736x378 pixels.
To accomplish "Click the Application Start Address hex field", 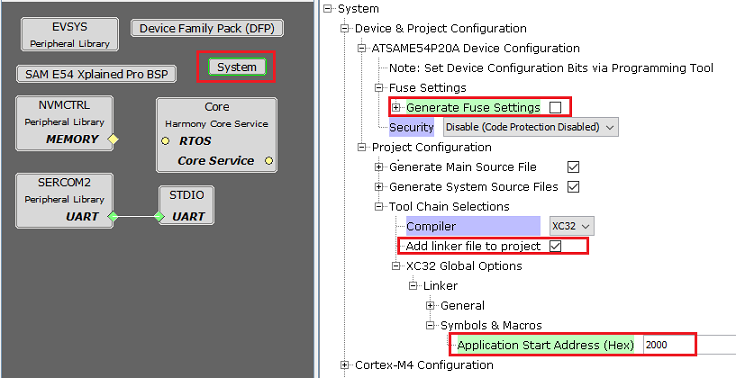I will [x=689, y=345].
